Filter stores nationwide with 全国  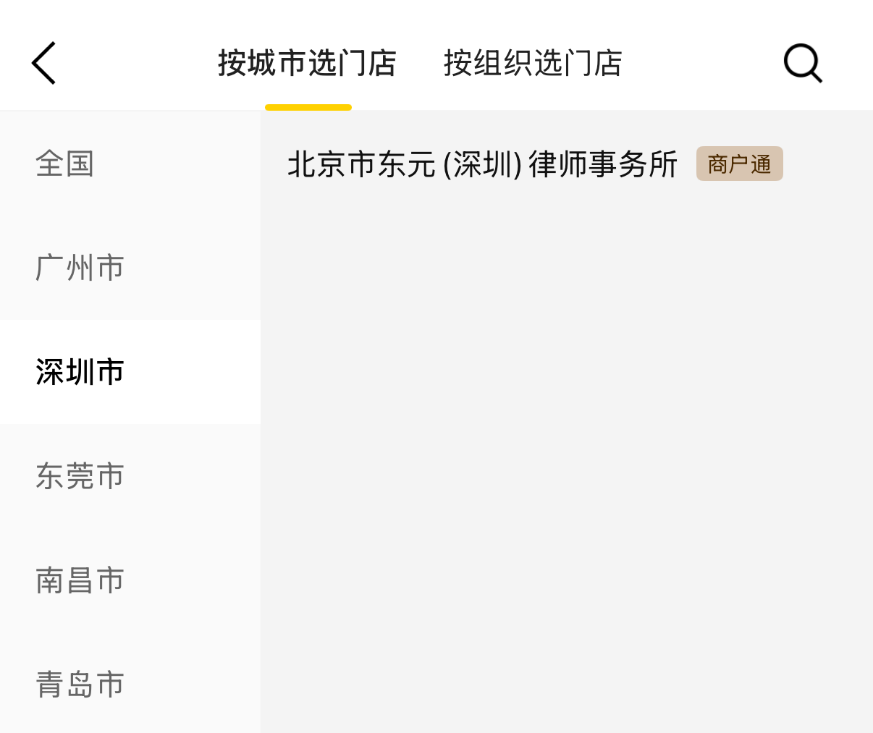(66, 163)
